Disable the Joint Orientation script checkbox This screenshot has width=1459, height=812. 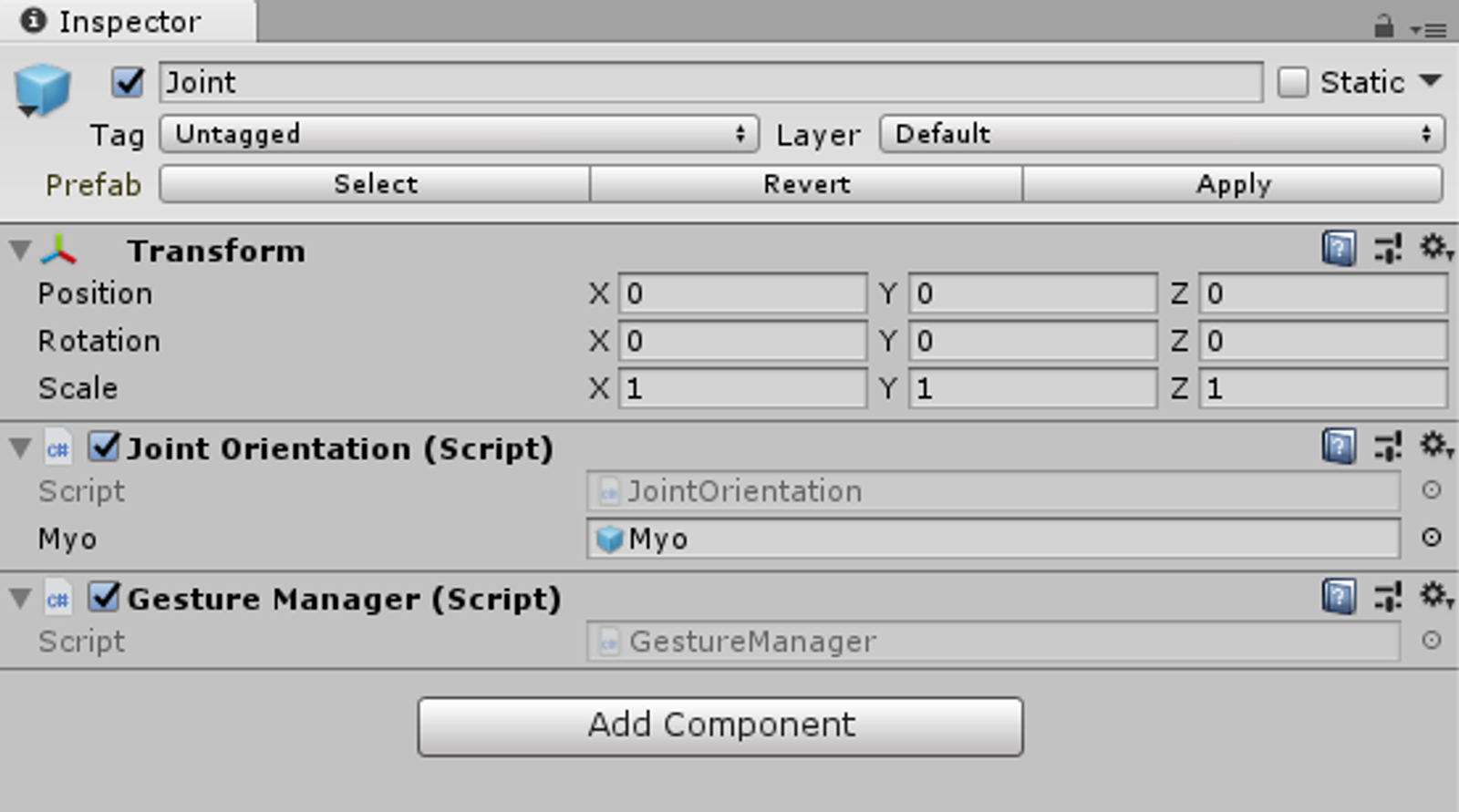(104, 447)
